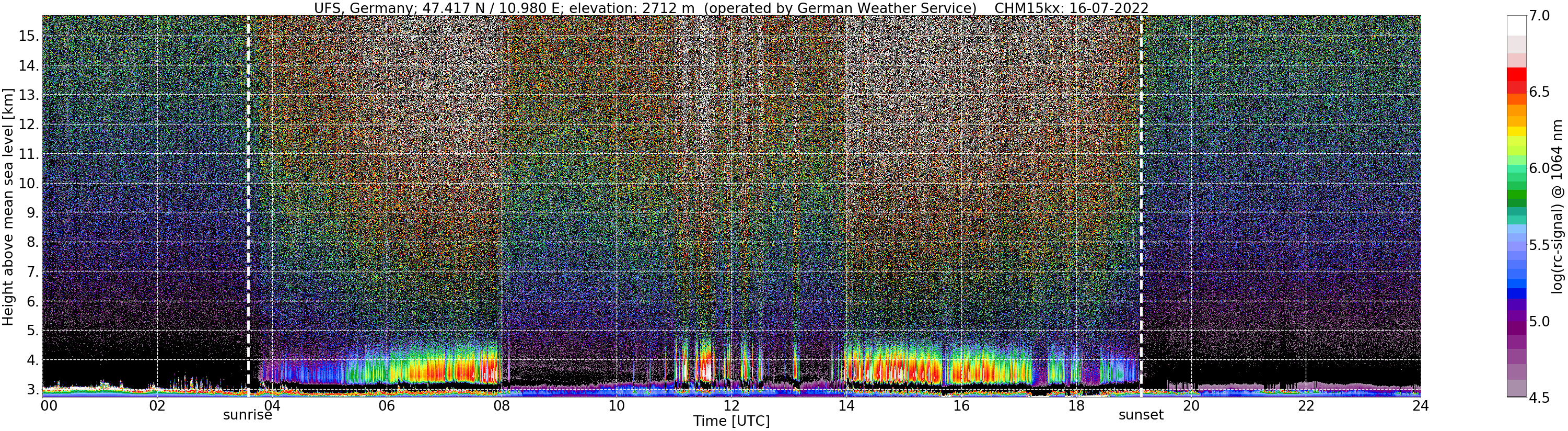Click the height axis tick label '15.'
This screenshot has height=431, width=1568.
(29, 36)
